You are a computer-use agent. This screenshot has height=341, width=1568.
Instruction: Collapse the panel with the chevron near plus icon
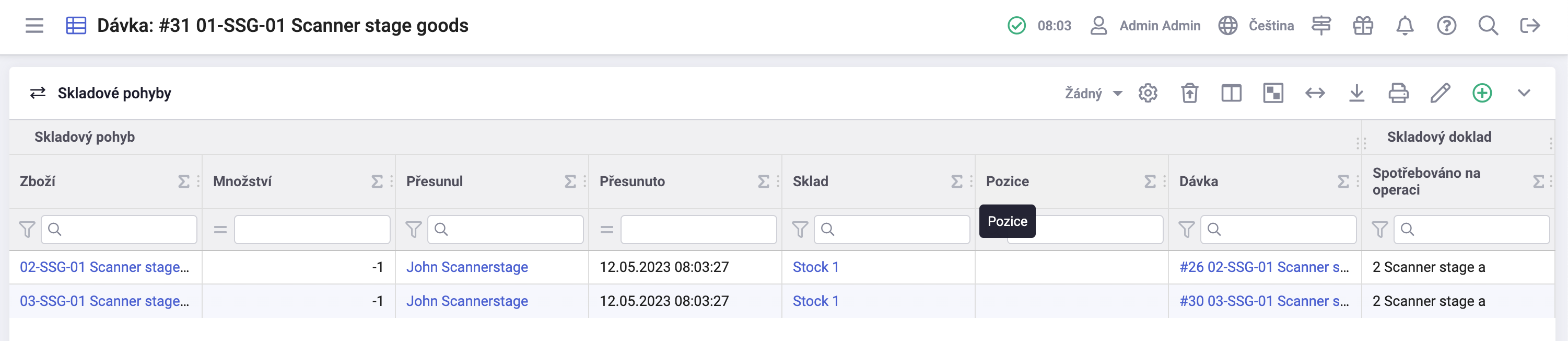coord(1524,93)
